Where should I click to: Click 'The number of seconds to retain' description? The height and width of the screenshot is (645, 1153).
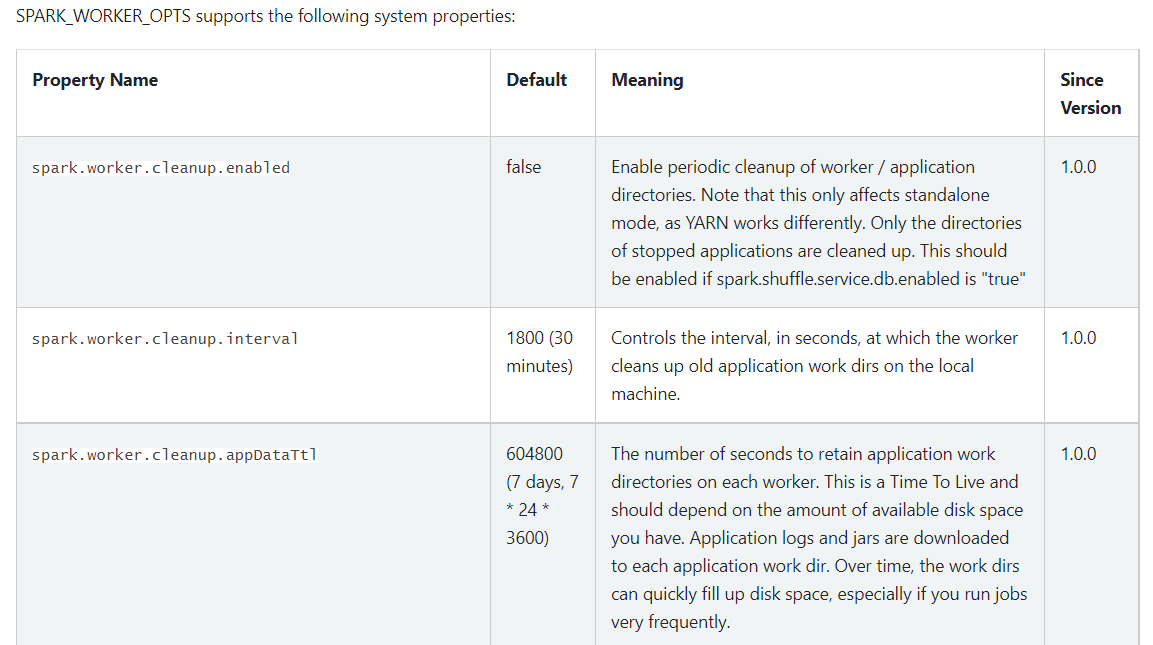(x=819, y=538)
